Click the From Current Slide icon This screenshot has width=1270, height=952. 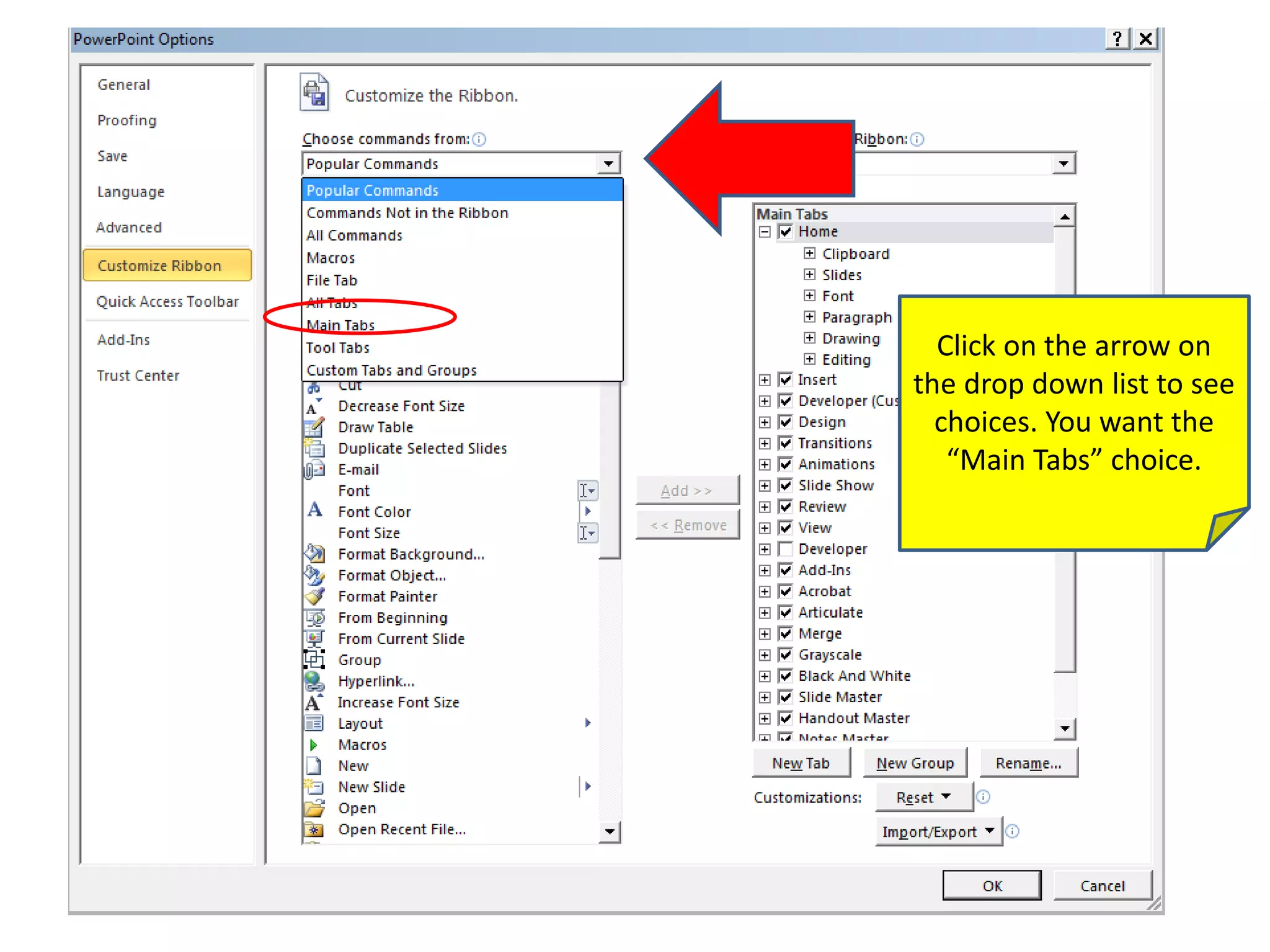tap(314, 638)
